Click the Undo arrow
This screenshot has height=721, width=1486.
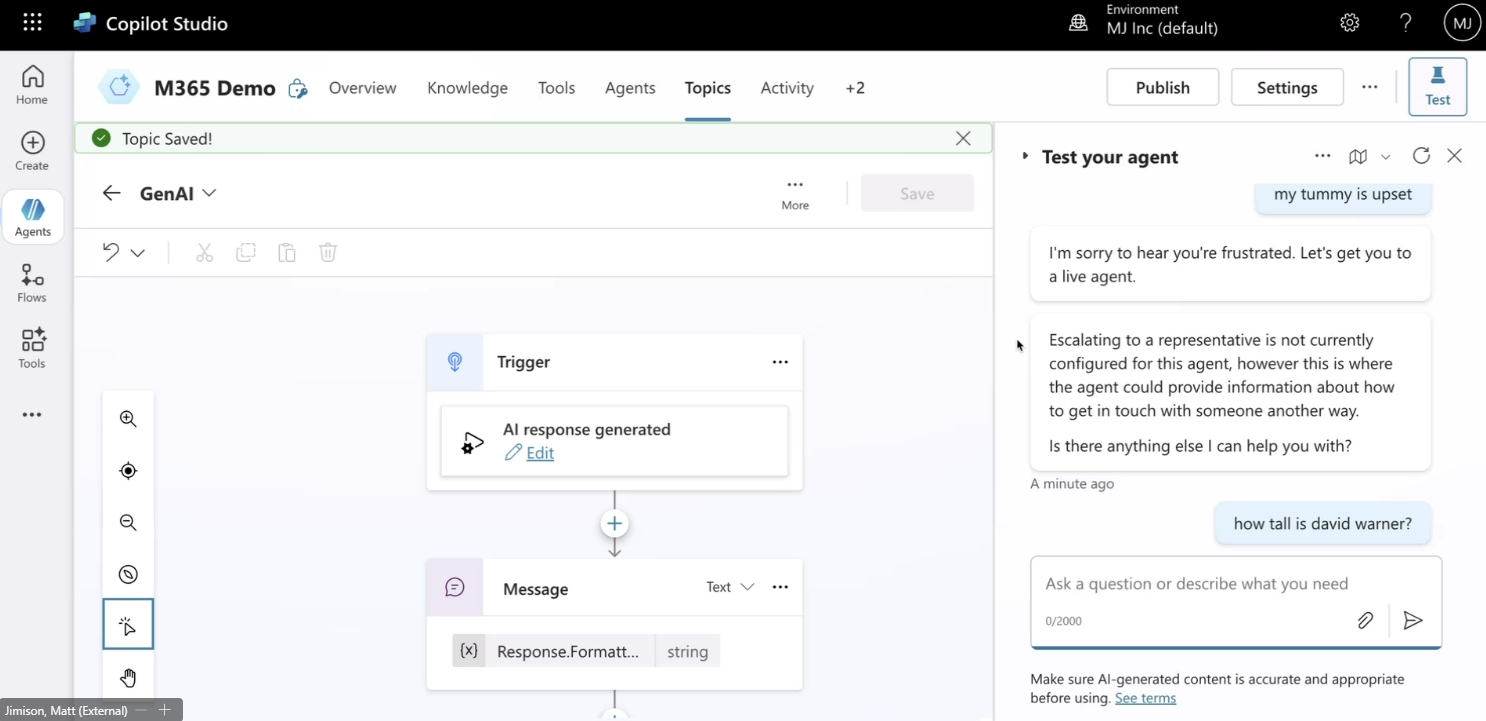coord(111,253)
